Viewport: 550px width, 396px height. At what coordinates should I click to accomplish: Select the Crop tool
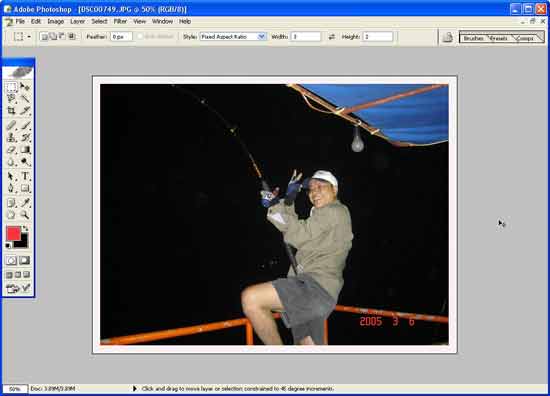11,111
